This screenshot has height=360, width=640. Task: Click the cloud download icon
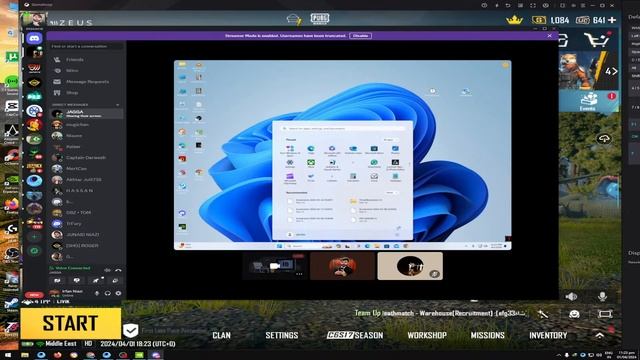coord(604,139)
